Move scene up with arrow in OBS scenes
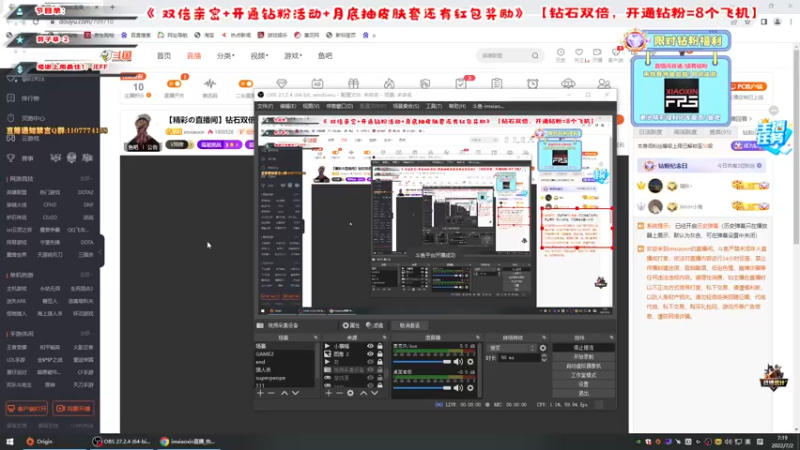Viewport: 800px width, 450px height. 284,393
